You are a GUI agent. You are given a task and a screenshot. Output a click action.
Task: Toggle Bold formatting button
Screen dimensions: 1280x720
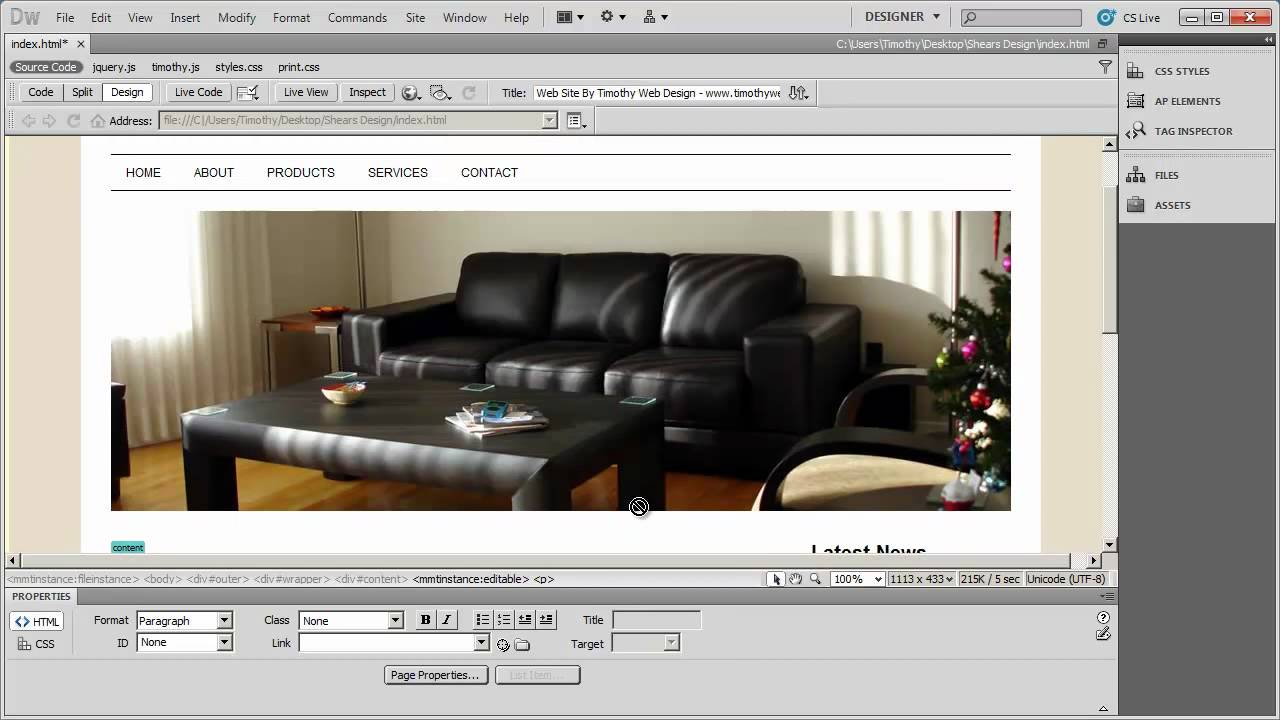(x=425, y=620)
